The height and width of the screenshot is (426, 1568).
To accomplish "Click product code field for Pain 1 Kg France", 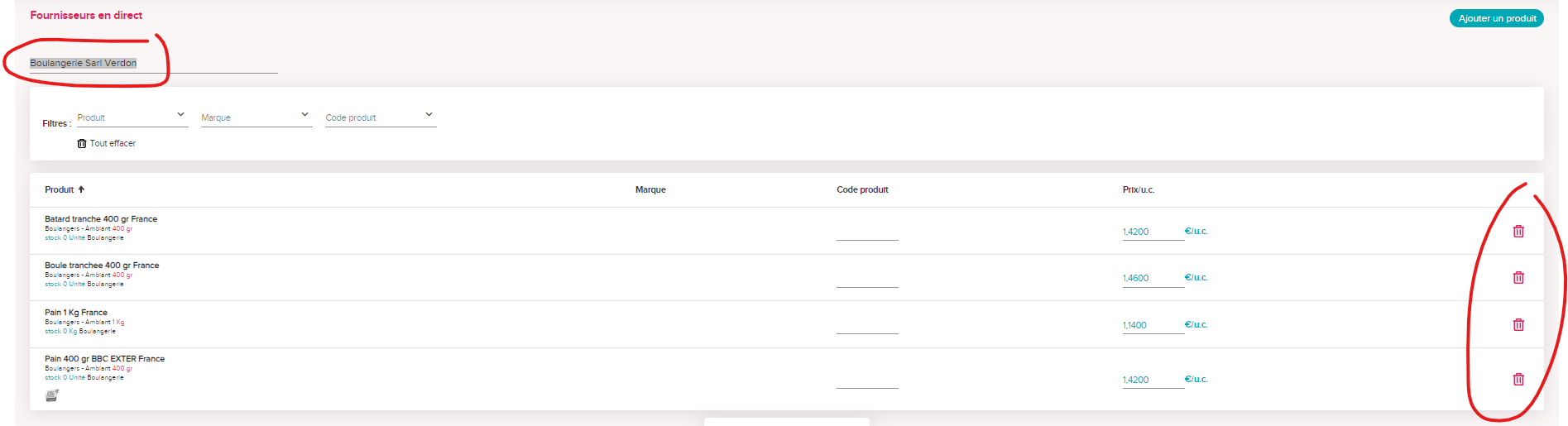I will pos(867,325).
